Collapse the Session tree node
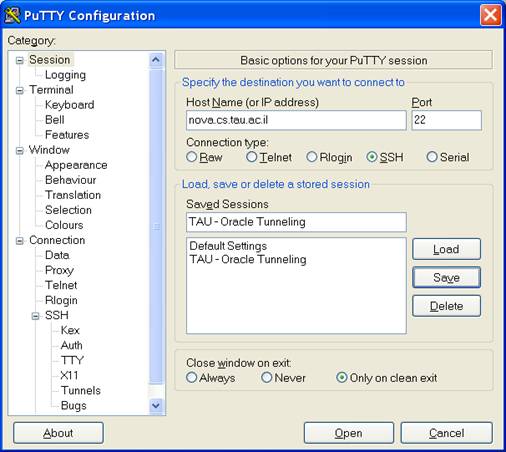This screenshot has height=452, width=506. click(x=20, y=60)
